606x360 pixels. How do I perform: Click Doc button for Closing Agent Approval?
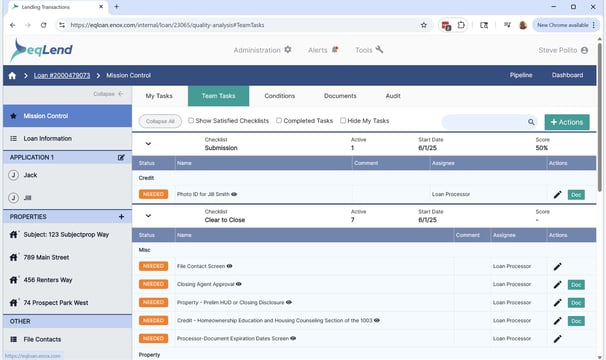pyautogui.click(x=576, y=285)
